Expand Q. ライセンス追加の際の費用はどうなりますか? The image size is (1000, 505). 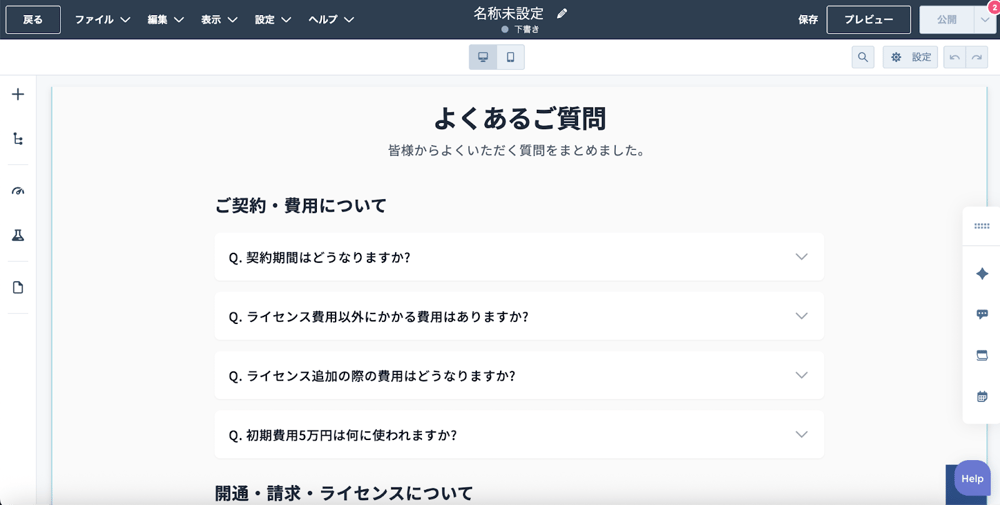pos(519,376)
